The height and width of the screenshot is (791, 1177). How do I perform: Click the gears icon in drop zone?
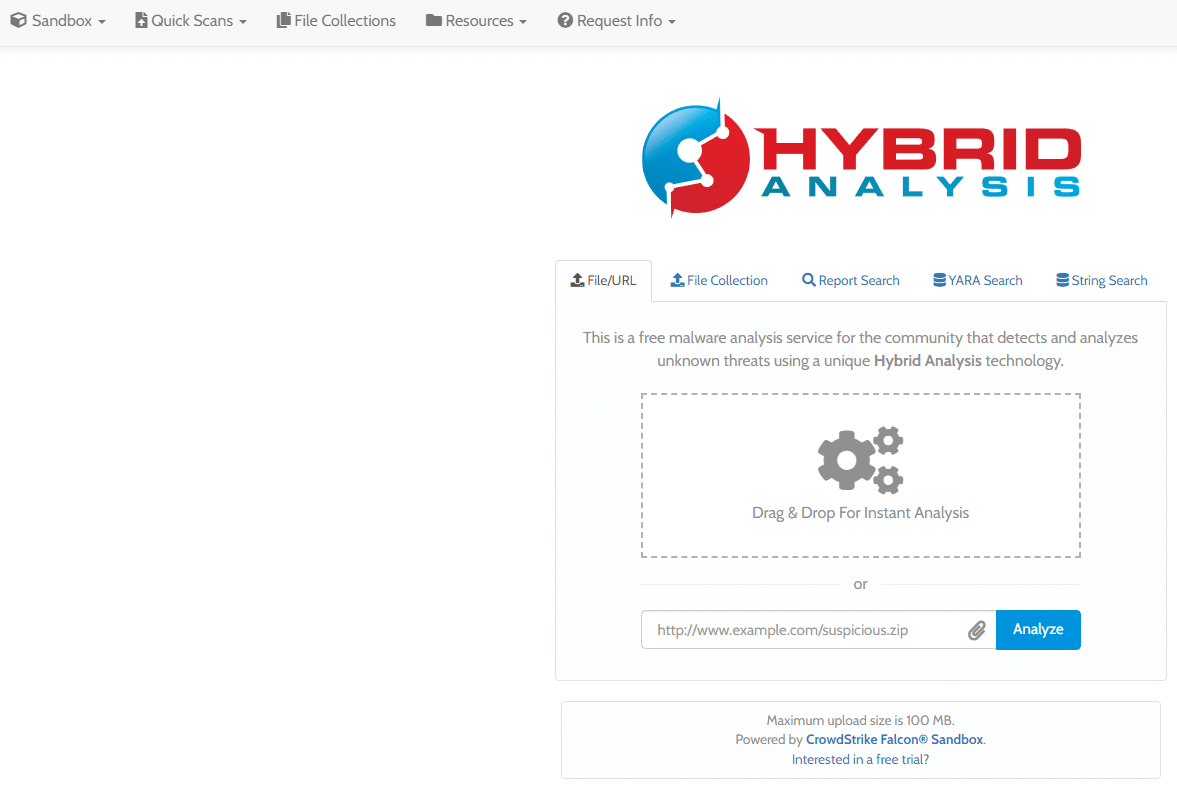(x=860, y=460)
